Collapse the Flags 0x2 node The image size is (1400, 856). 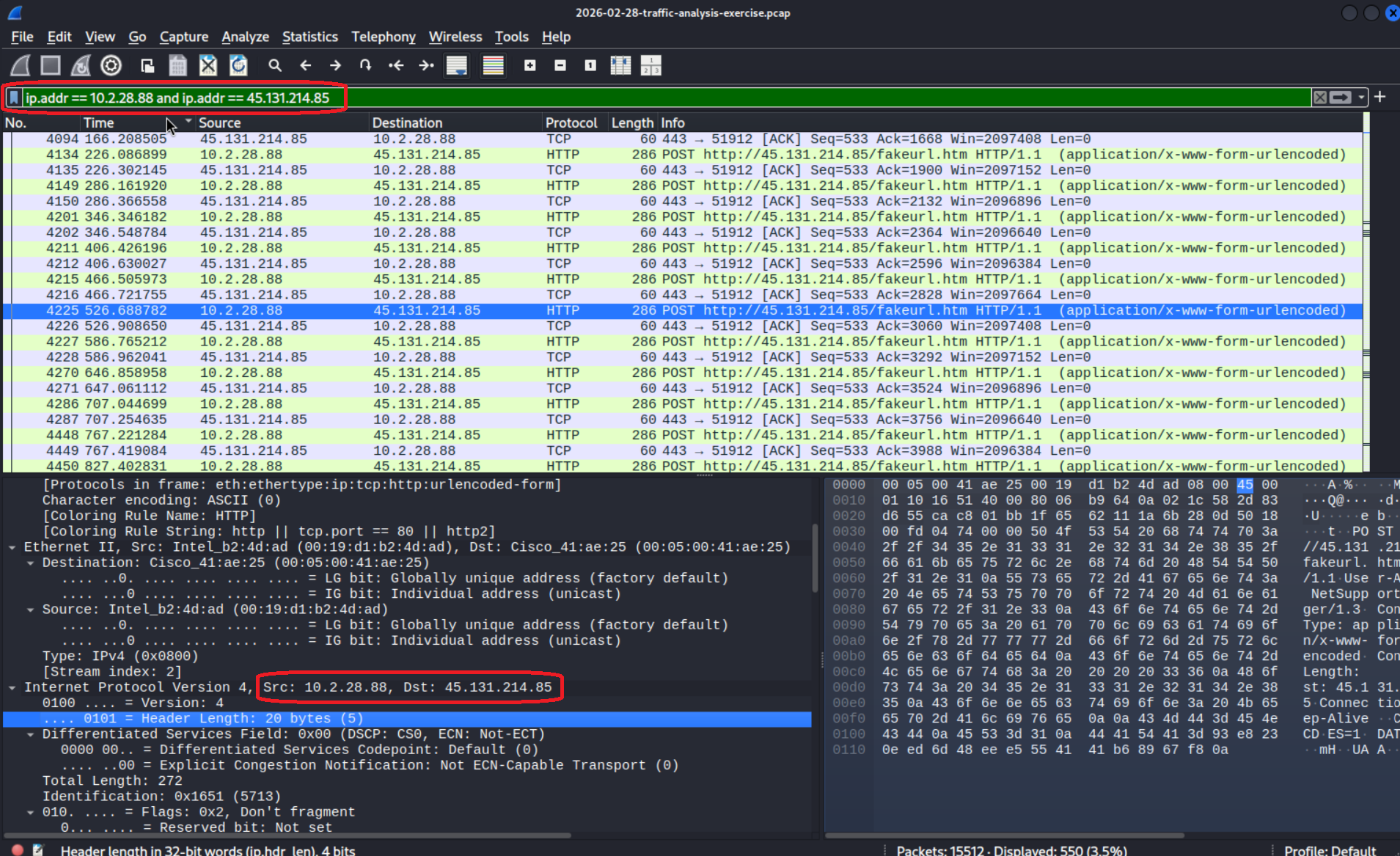pyautogui.click(x=31, y=812)
